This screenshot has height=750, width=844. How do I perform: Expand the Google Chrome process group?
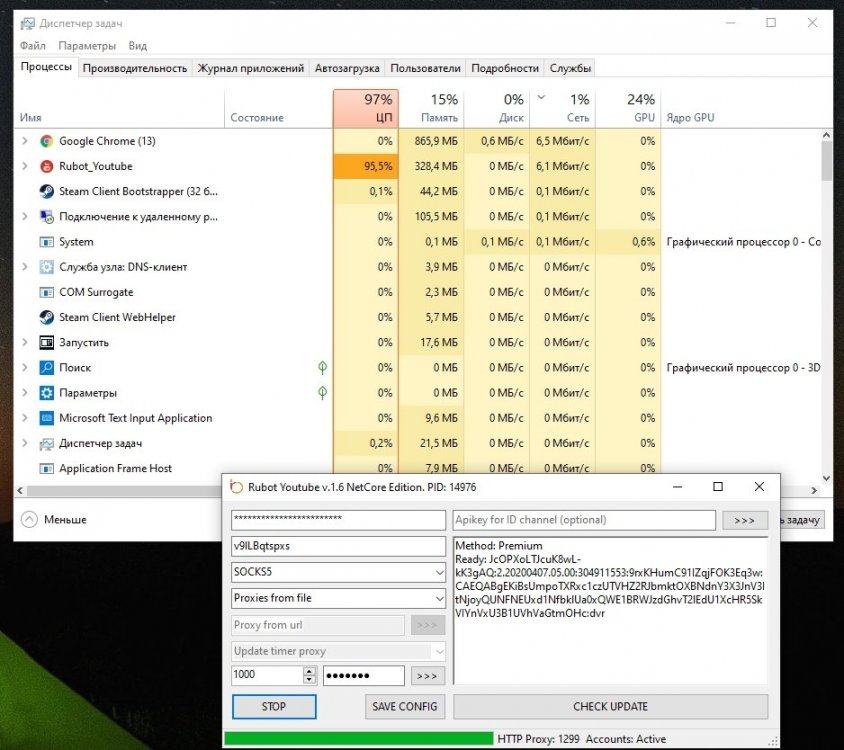click(x=25, y=141)
